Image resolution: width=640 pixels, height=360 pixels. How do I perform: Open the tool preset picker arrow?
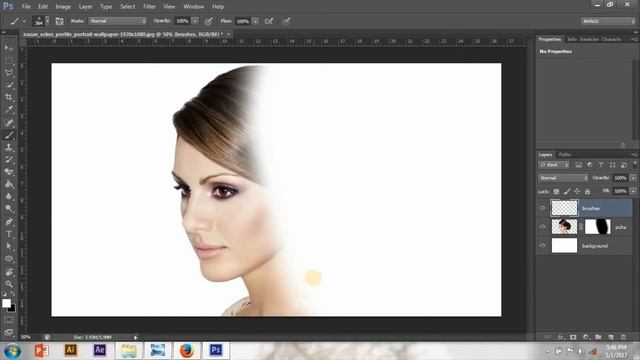tap(24, 21)
